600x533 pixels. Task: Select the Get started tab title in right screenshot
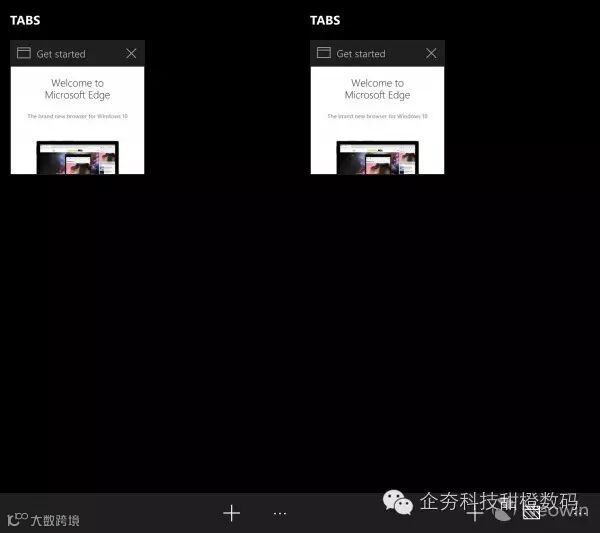point(361,54)
